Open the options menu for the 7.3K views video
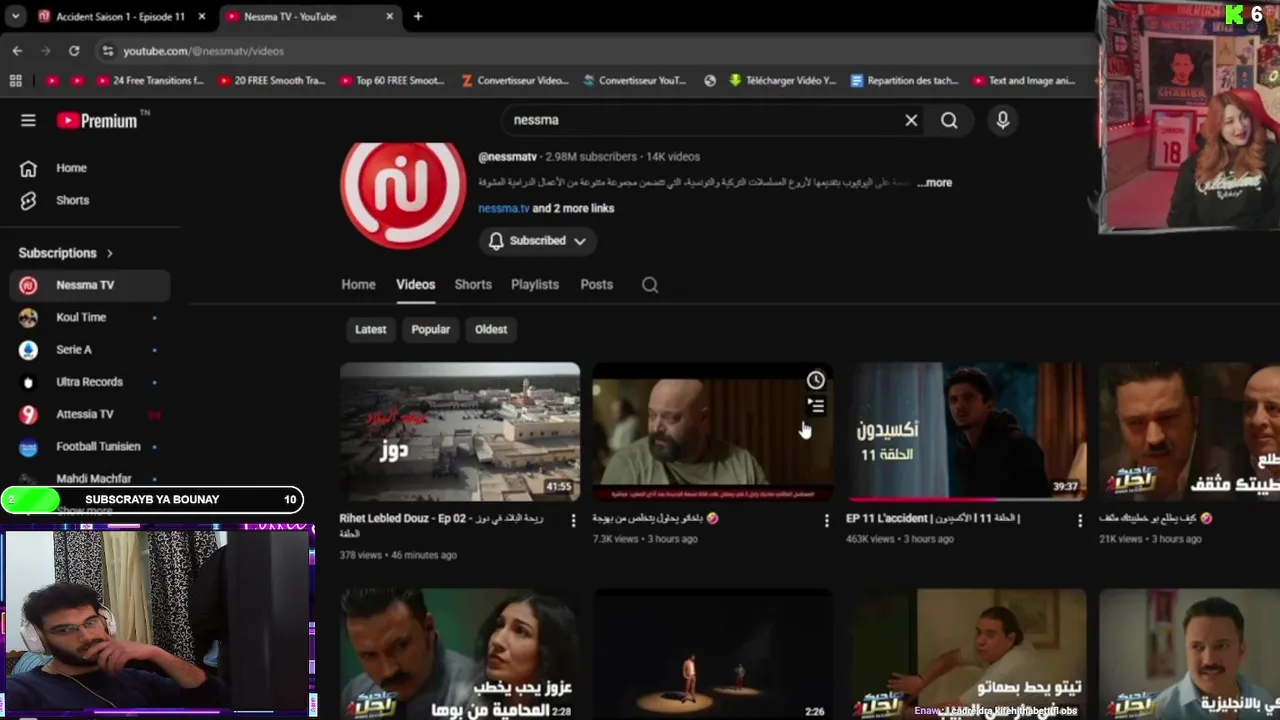1280x720 pixels. (x=826, y=520)
